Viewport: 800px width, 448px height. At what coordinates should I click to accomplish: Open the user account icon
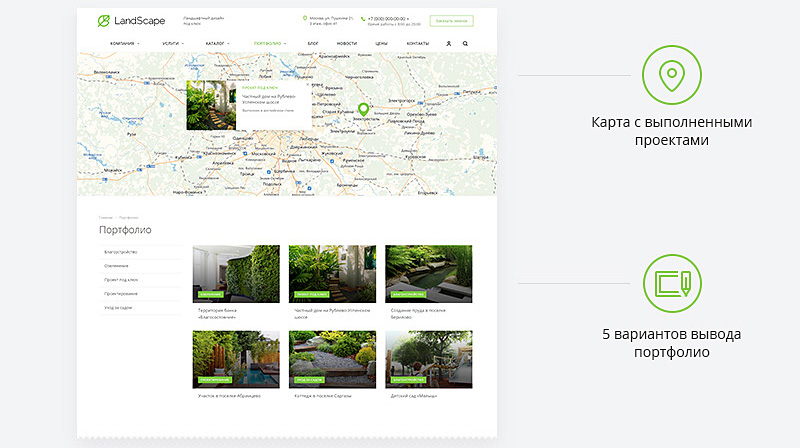[x=449, y=44]
